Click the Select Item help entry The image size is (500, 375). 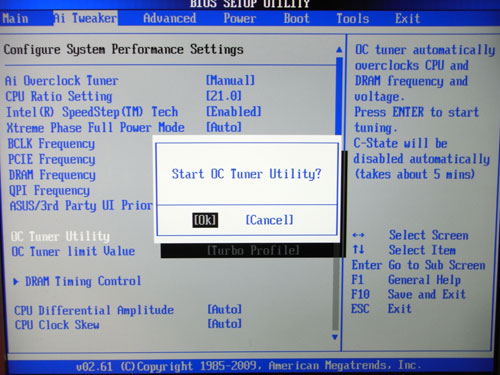pos(422,250)
